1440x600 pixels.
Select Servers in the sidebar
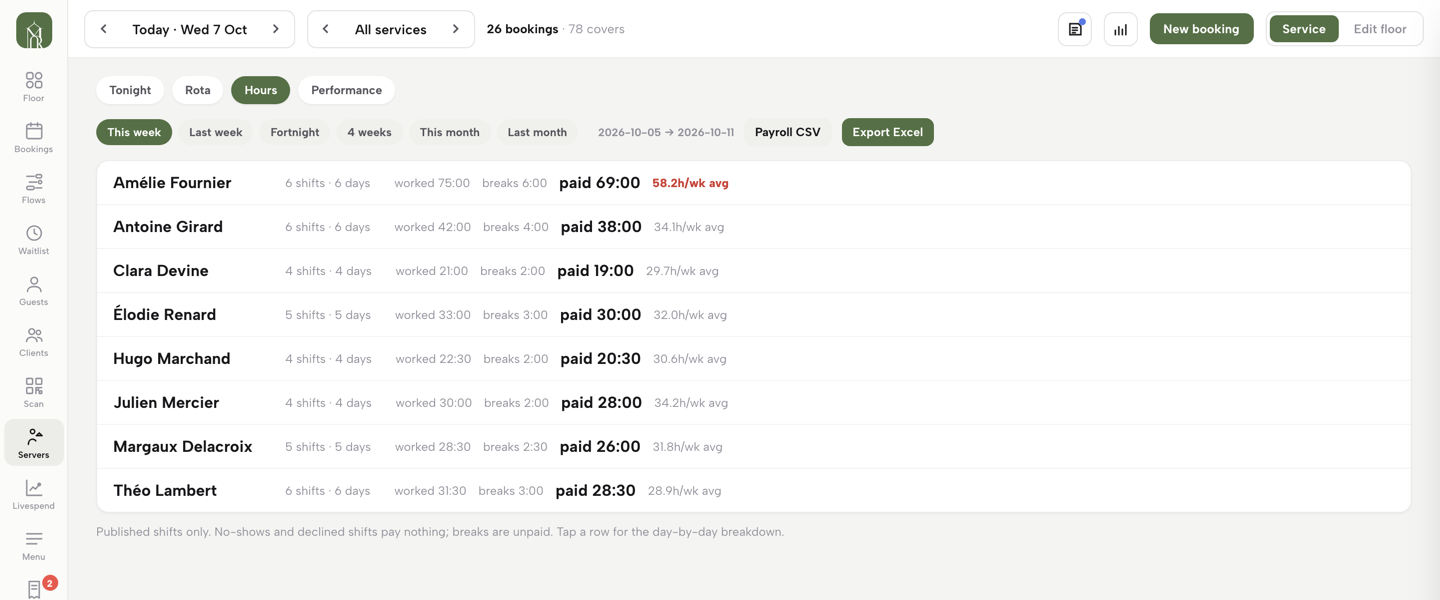[x=34, y=443]
